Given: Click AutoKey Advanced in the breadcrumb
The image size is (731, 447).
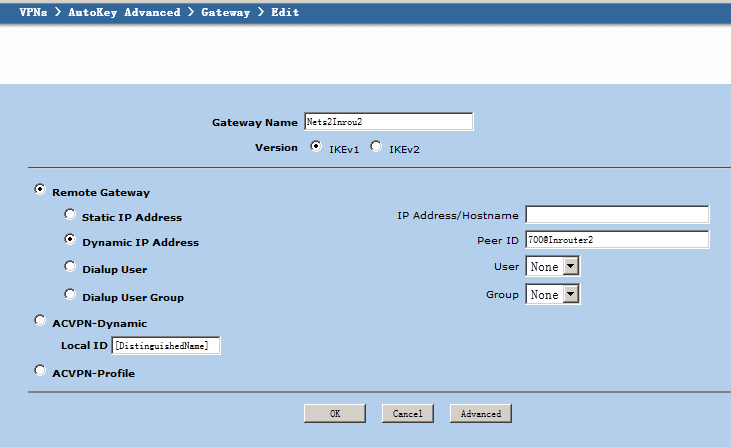Looking at the screenshot, I should 124,13.
